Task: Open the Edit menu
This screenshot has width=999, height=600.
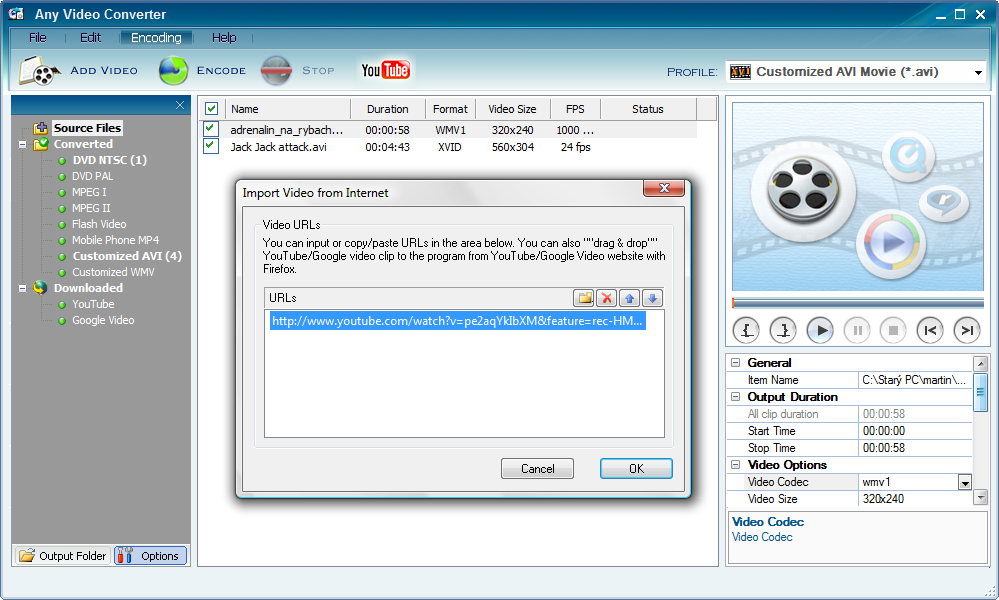Action: click(x=90, y=38)
